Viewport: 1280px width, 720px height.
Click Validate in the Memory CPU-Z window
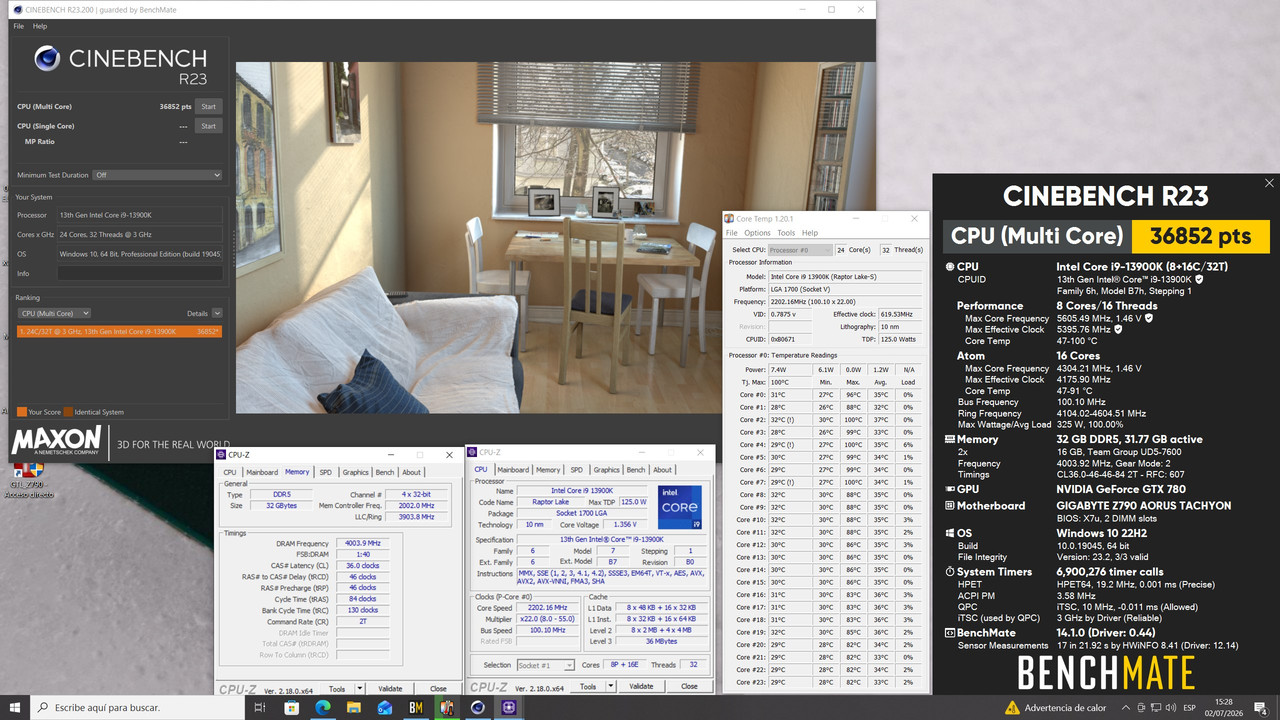pyautogui.click(x=390, y=688)
